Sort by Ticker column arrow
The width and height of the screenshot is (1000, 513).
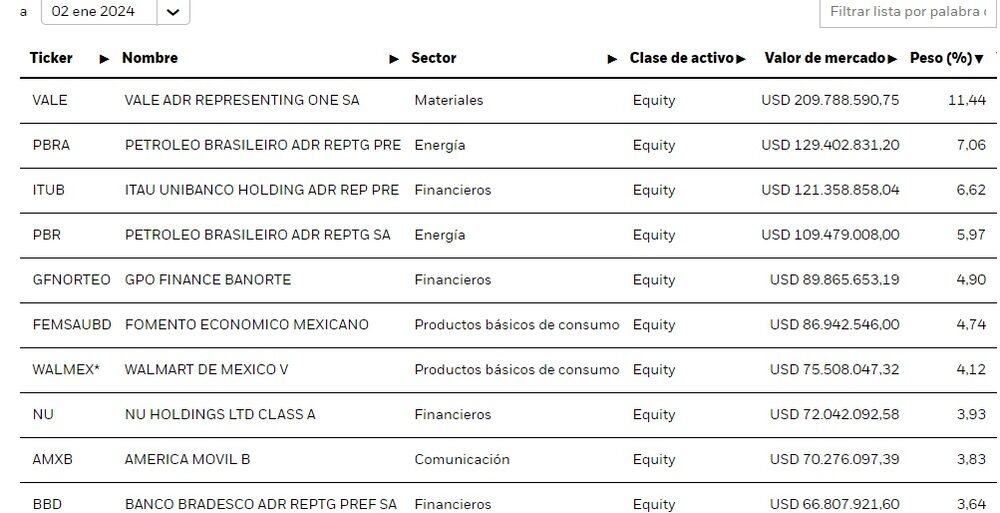tap(104, 59)
